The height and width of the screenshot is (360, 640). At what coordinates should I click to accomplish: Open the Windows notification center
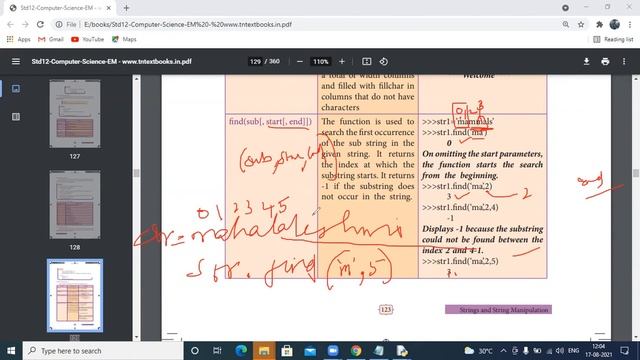click(624, 351)
